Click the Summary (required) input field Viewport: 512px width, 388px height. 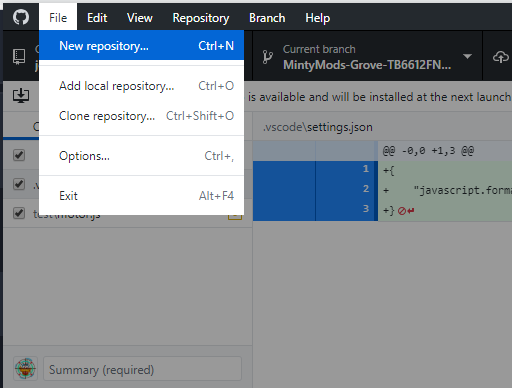142,369
